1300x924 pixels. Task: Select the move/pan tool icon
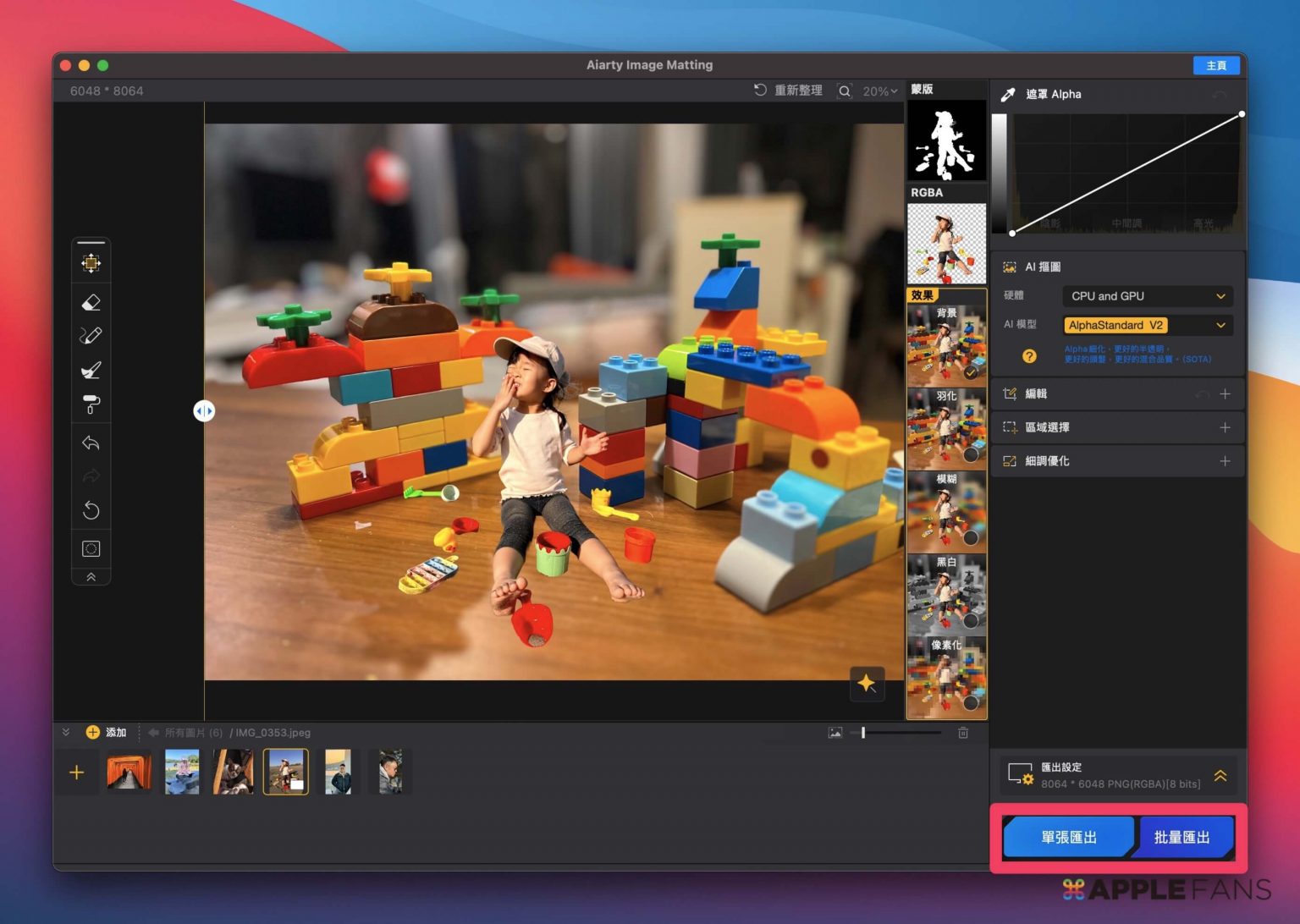pyautogui.click(x=91, y=263)
